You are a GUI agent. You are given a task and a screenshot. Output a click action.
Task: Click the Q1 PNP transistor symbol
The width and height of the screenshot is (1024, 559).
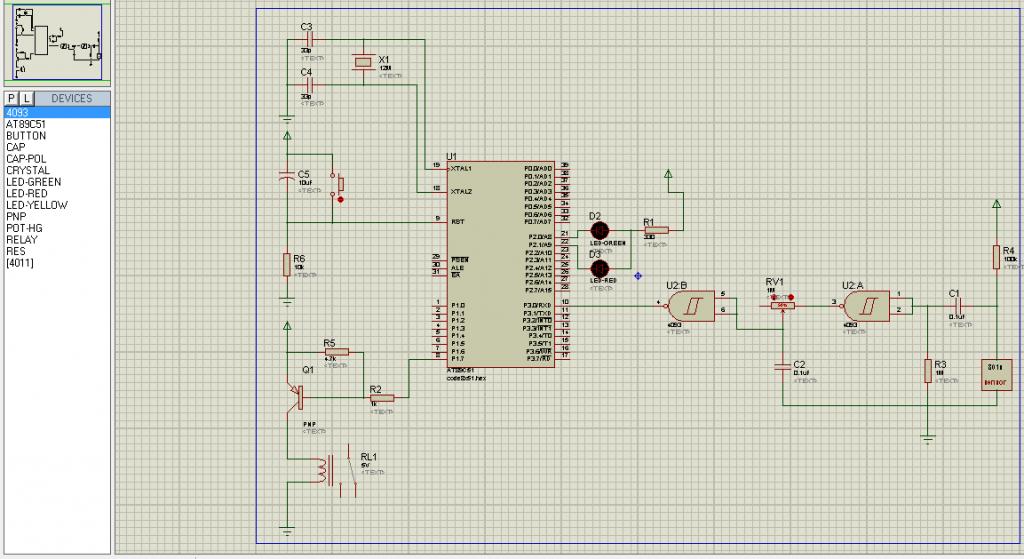pos(297,396)
